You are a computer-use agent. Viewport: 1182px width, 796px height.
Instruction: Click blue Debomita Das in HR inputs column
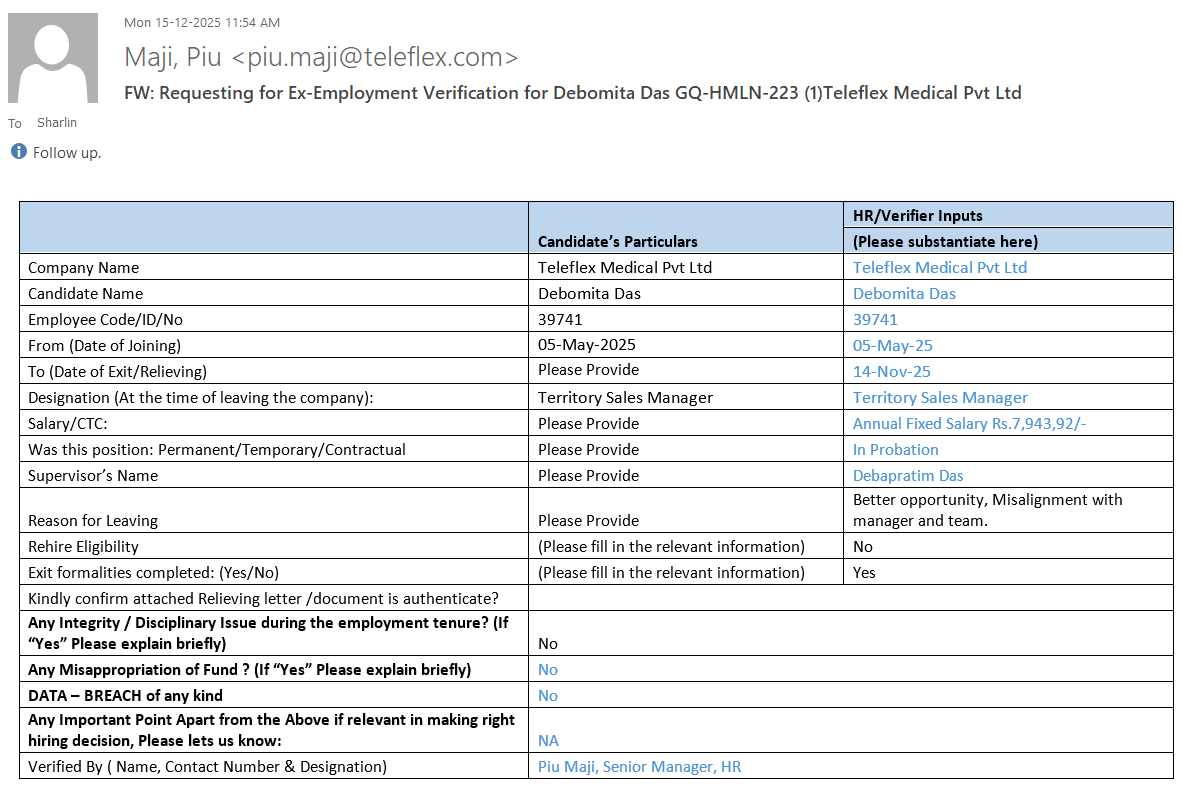pyautogui.click(x=903, y=294)
